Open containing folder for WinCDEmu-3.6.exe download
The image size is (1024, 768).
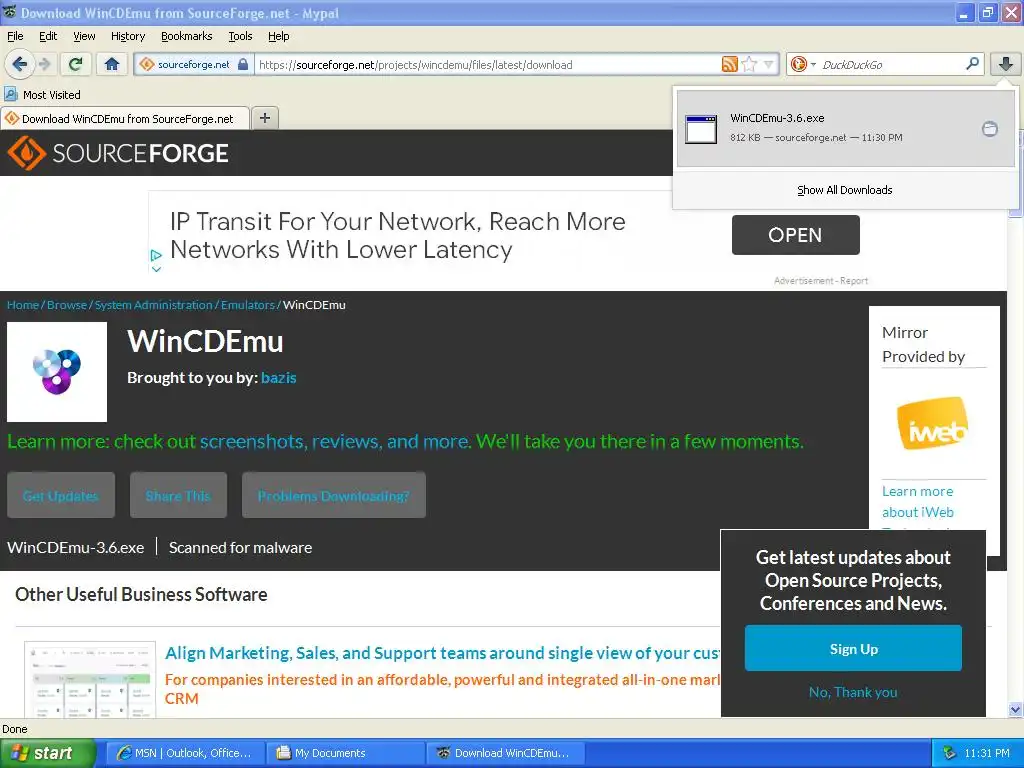pyautogui.click(x=990, y=129)
